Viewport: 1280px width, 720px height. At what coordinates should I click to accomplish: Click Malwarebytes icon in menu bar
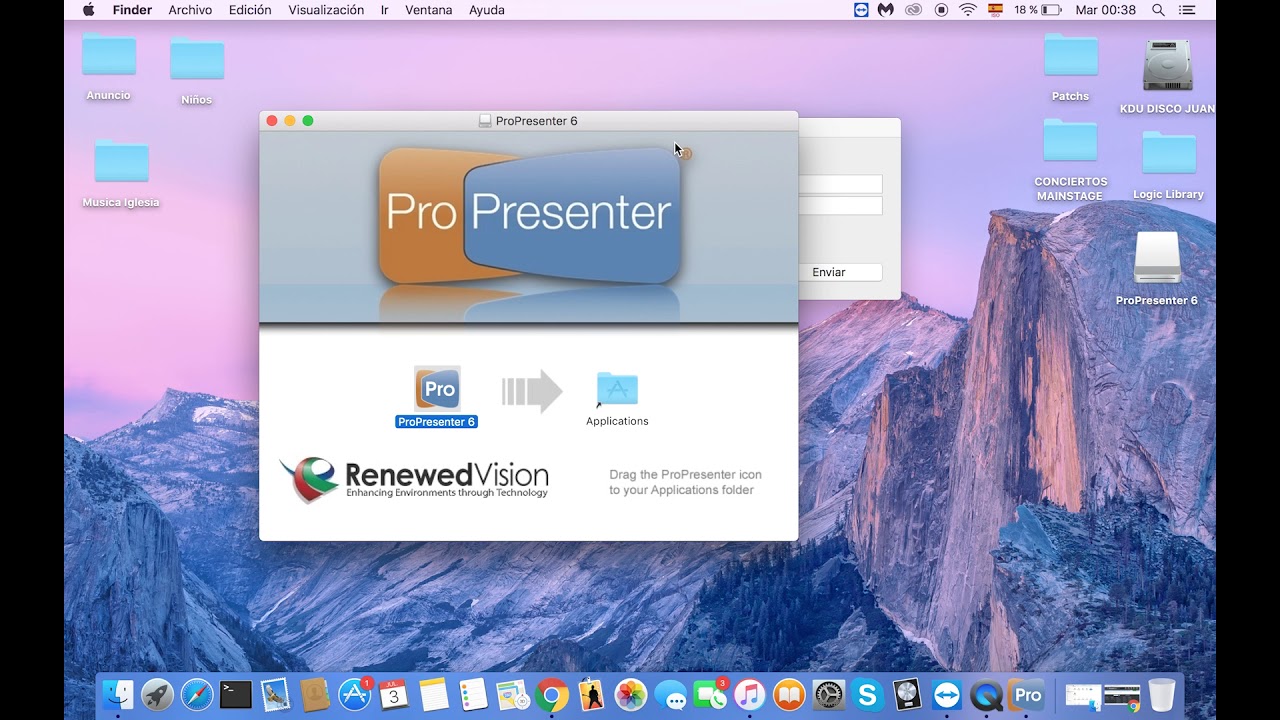(886, 10)
